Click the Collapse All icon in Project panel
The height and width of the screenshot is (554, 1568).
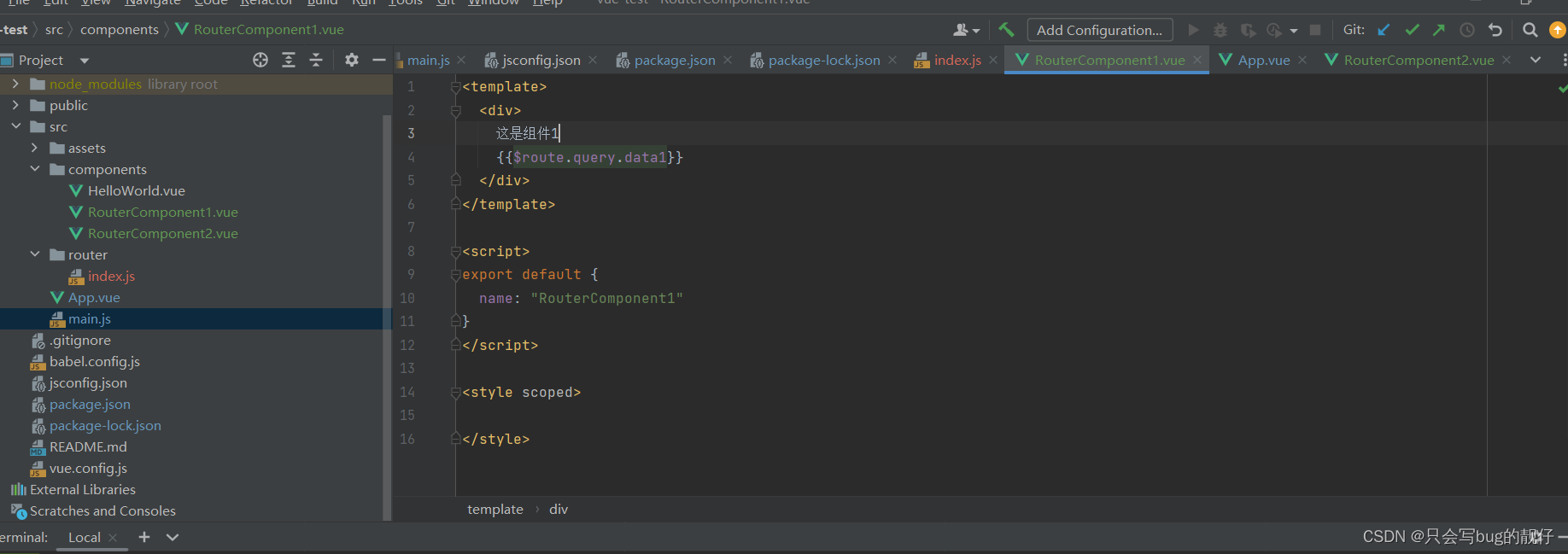[x=316, y=60]
